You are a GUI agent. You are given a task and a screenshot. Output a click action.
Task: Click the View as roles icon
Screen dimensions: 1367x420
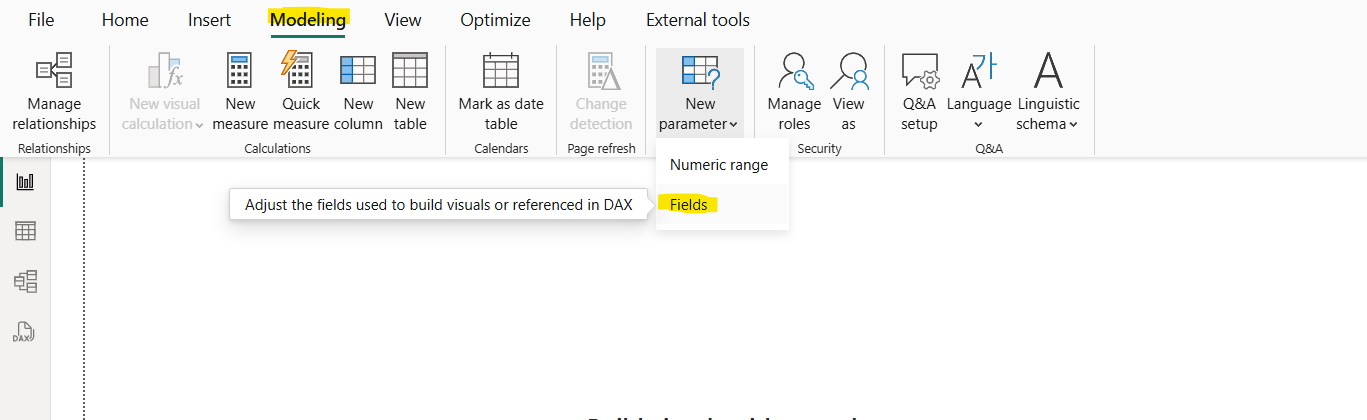pyautogui.click(x=848, y=74)
